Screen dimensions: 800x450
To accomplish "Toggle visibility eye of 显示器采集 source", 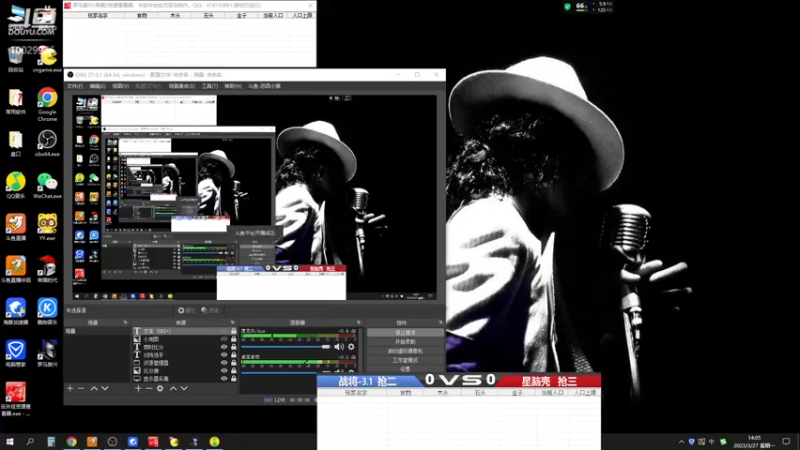I will click(x=224, y=379).
